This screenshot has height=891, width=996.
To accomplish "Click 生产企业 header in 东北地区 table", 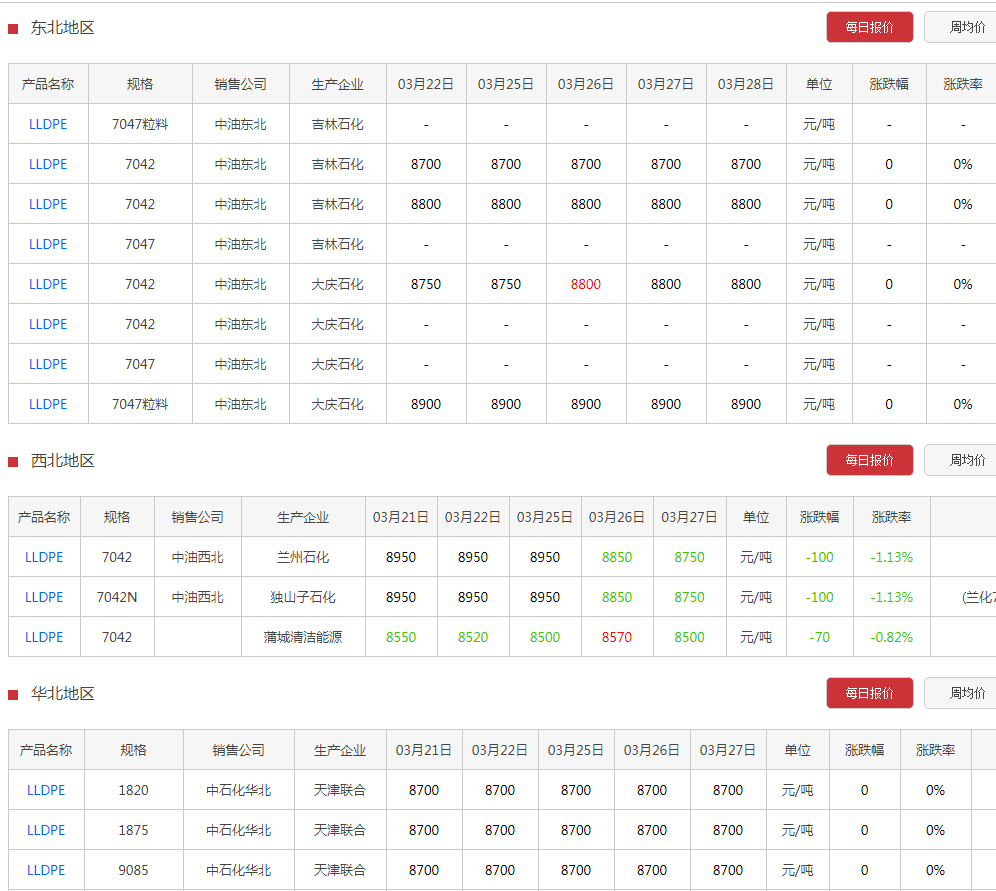I will coord(338,84).
